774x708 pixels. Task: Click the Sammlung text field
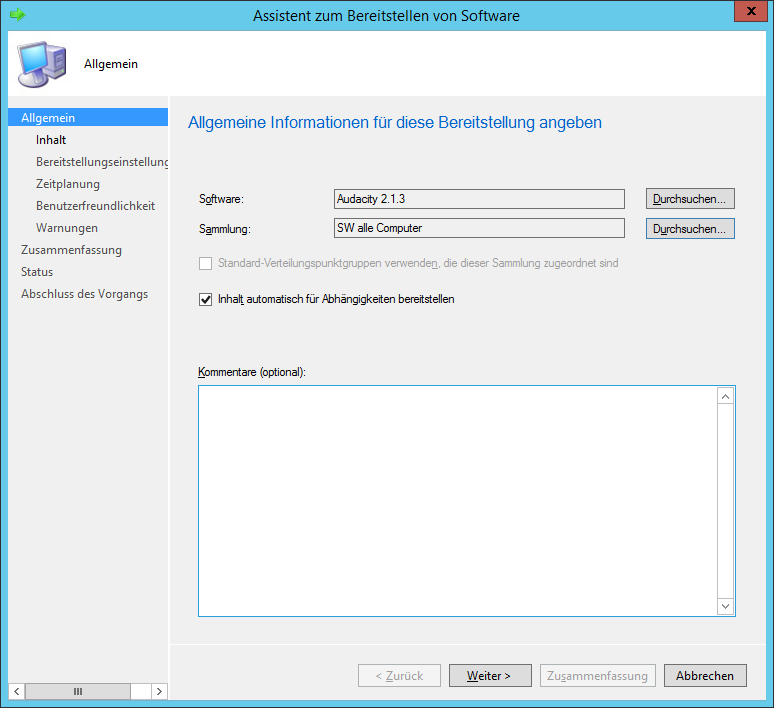pos(479,229)
